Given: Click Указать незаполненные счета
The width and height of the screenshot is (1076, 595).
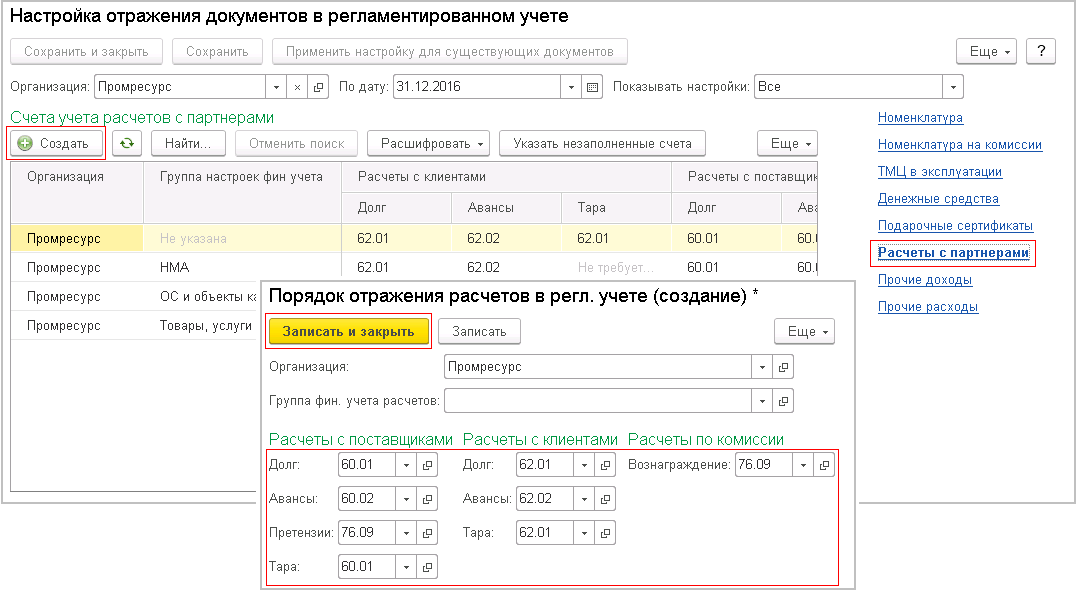Looking at the screenshot, I should pyautogui.click(x=603, y=143).
